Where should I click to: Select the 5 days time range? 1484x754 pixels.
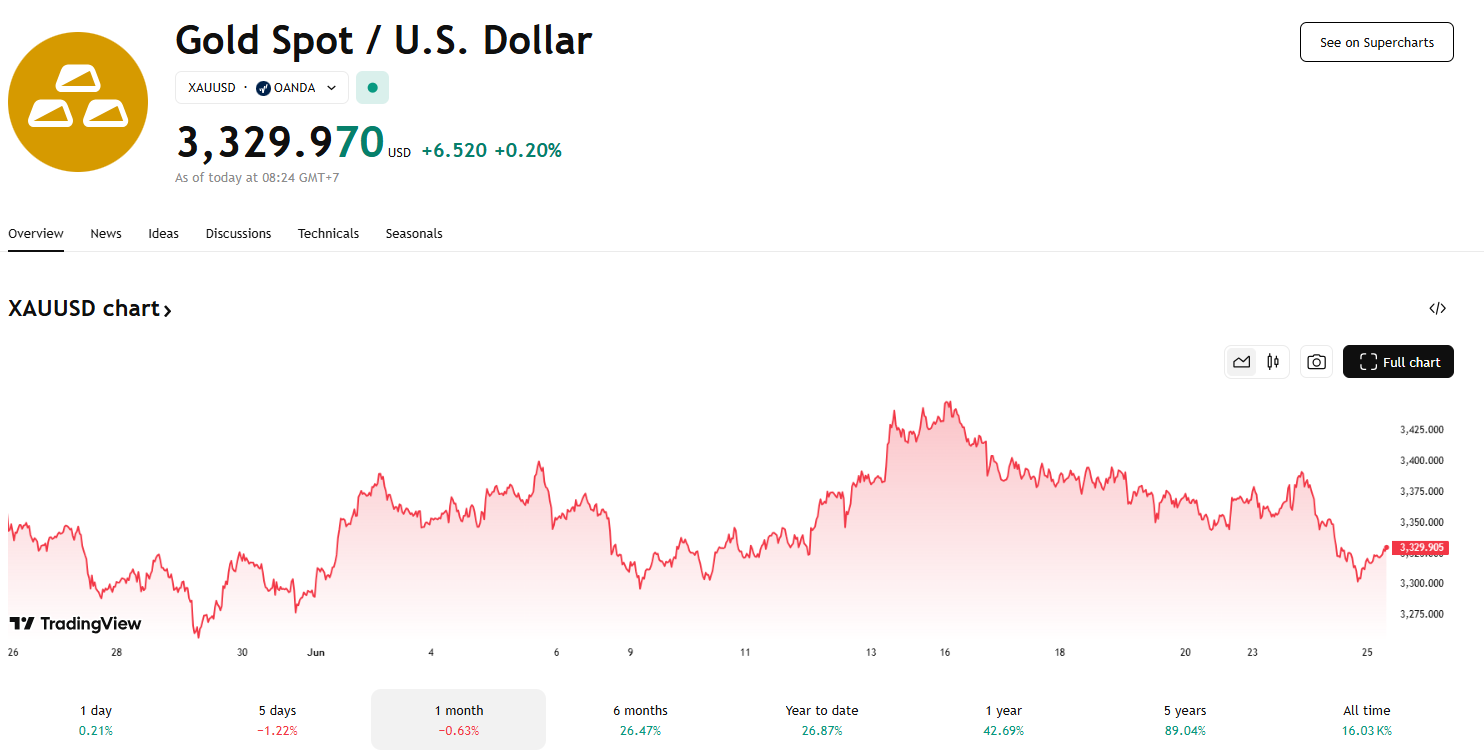click(x=277, y=720)
